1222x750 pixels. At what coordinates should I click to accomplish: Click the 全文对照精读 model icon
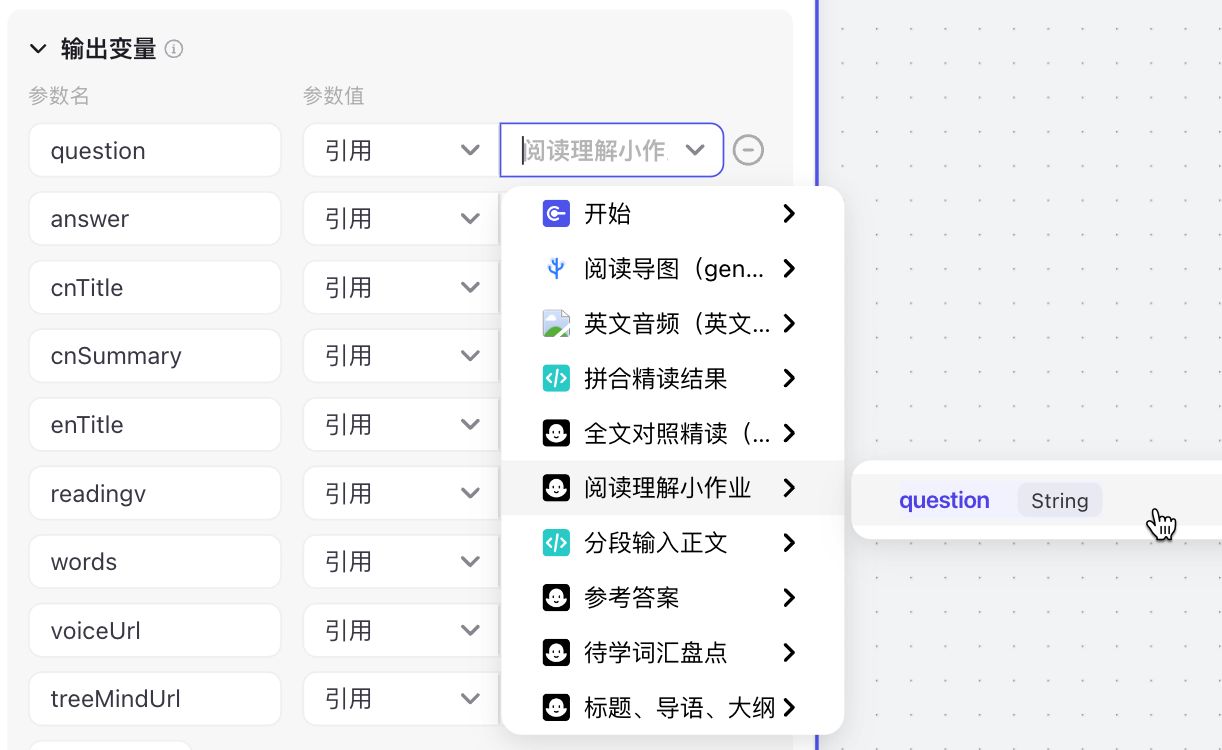556,433
